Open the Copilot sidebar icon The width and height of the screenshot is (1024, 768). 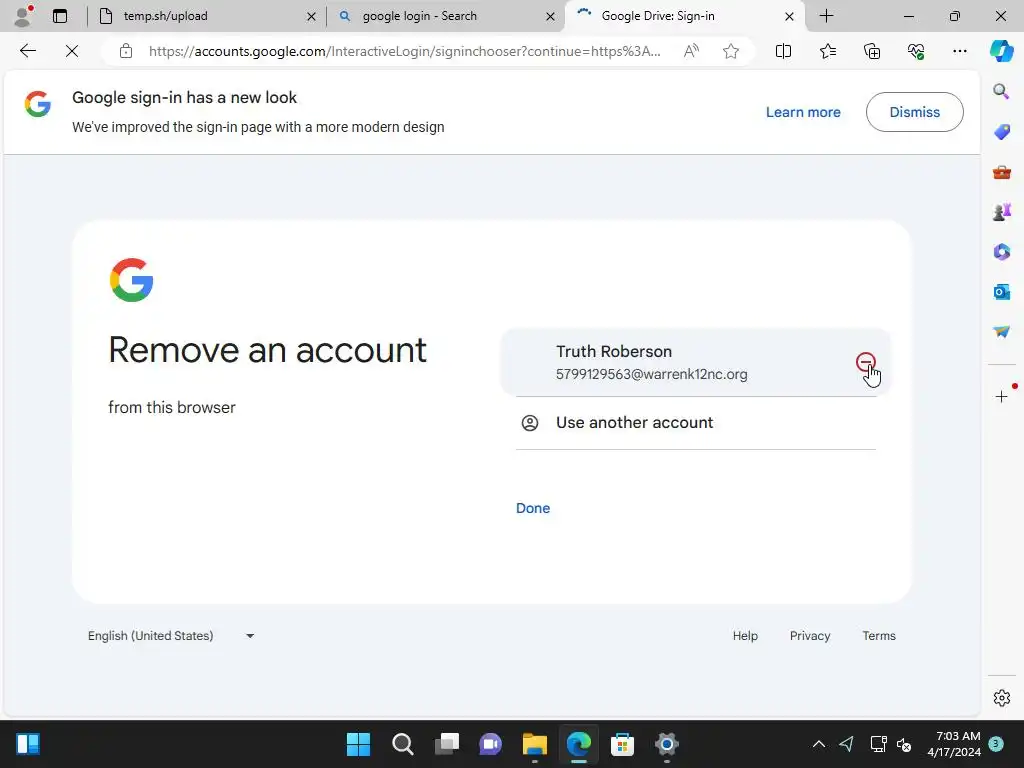1001,51
